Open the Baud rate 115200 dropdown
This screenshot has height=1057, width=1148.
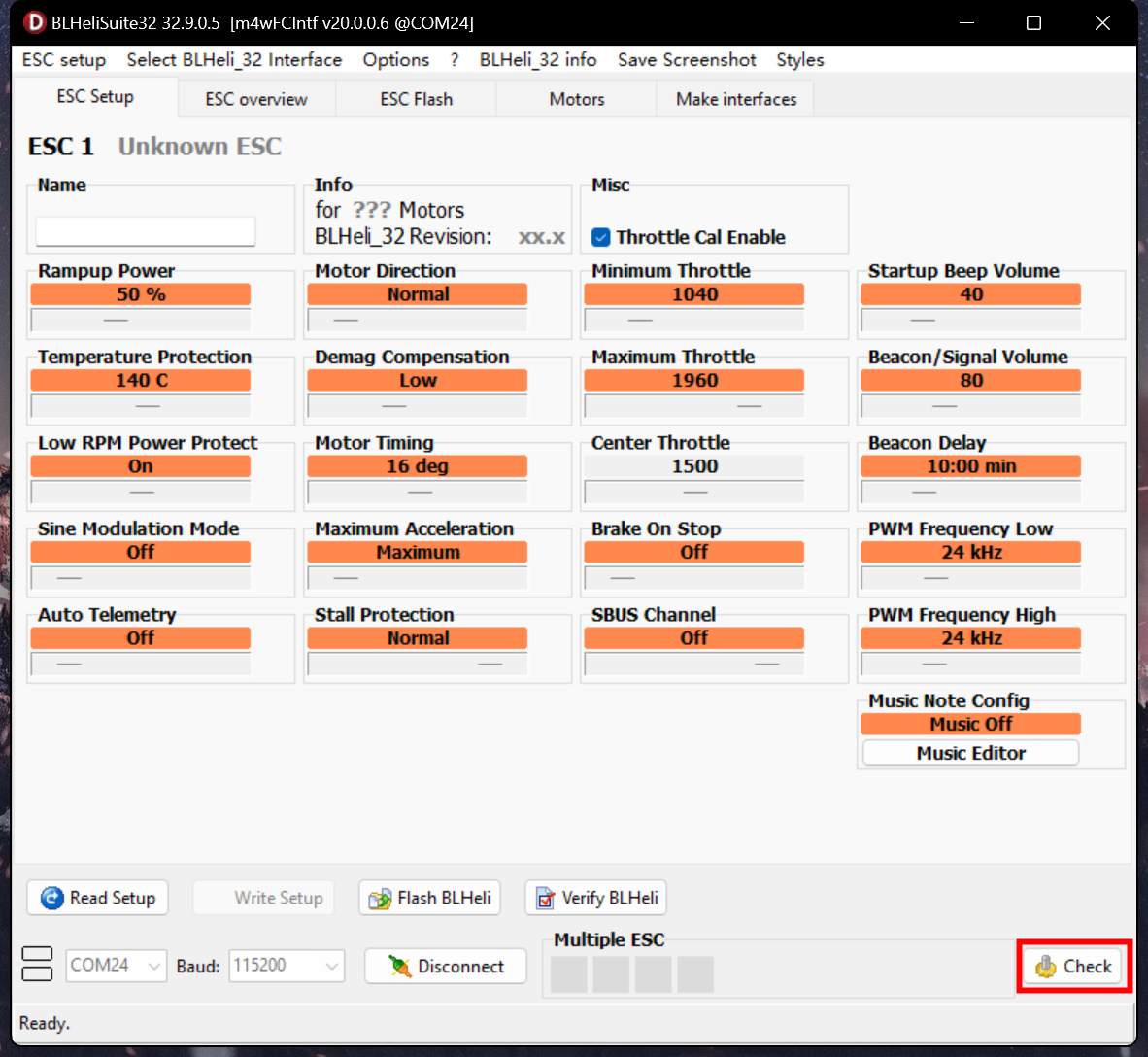point(287,966)
